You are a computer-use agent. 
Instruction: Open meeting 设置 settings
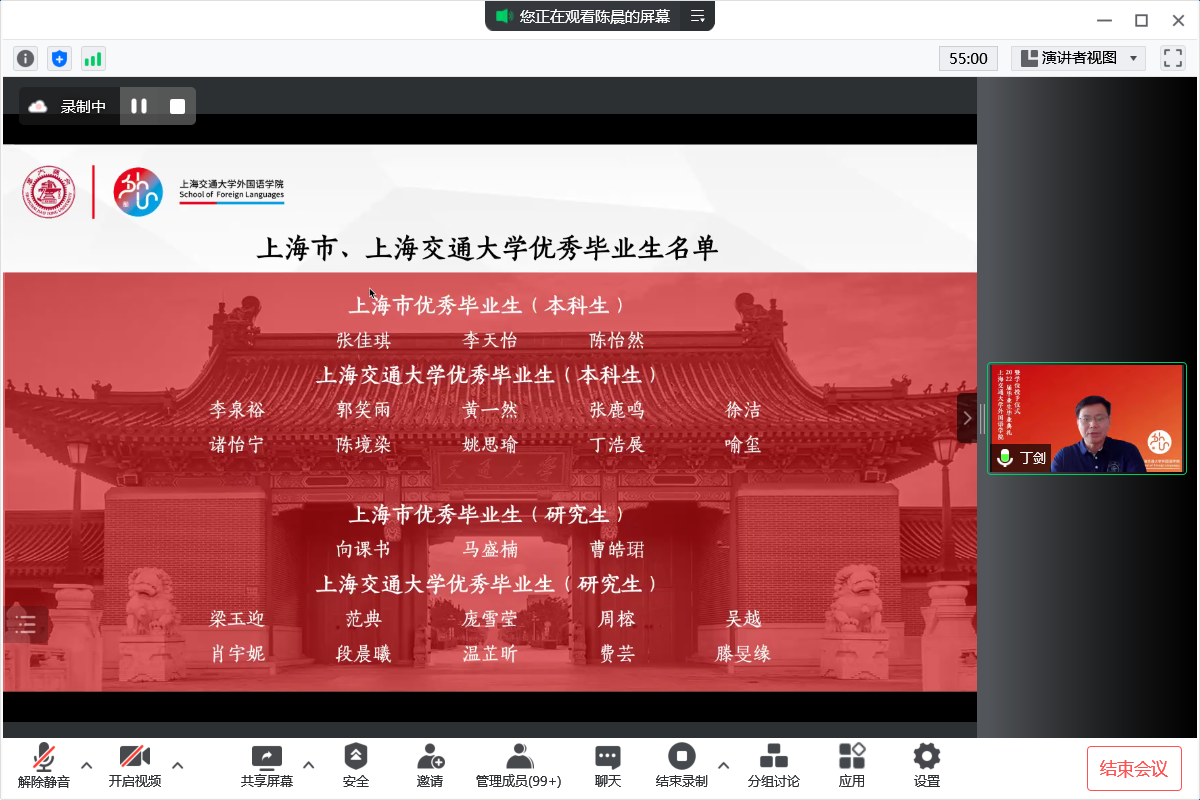[927, 766]
